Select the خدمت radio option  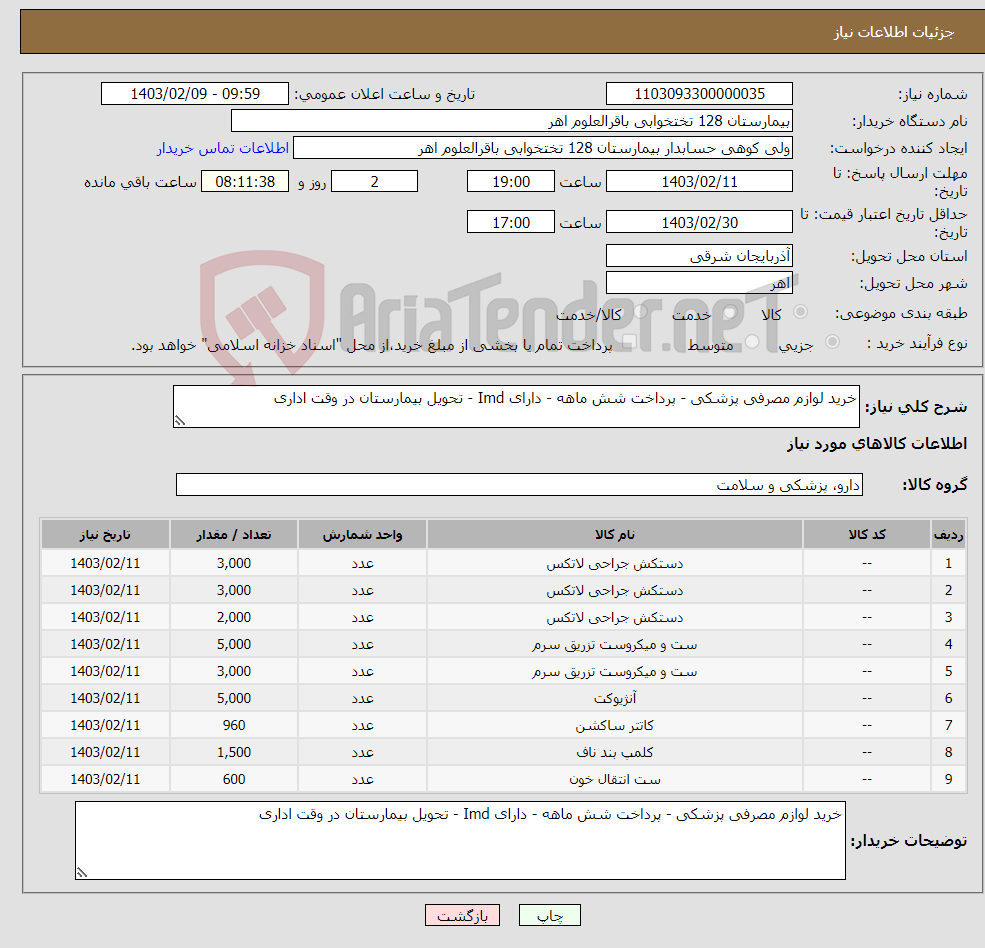729,312
